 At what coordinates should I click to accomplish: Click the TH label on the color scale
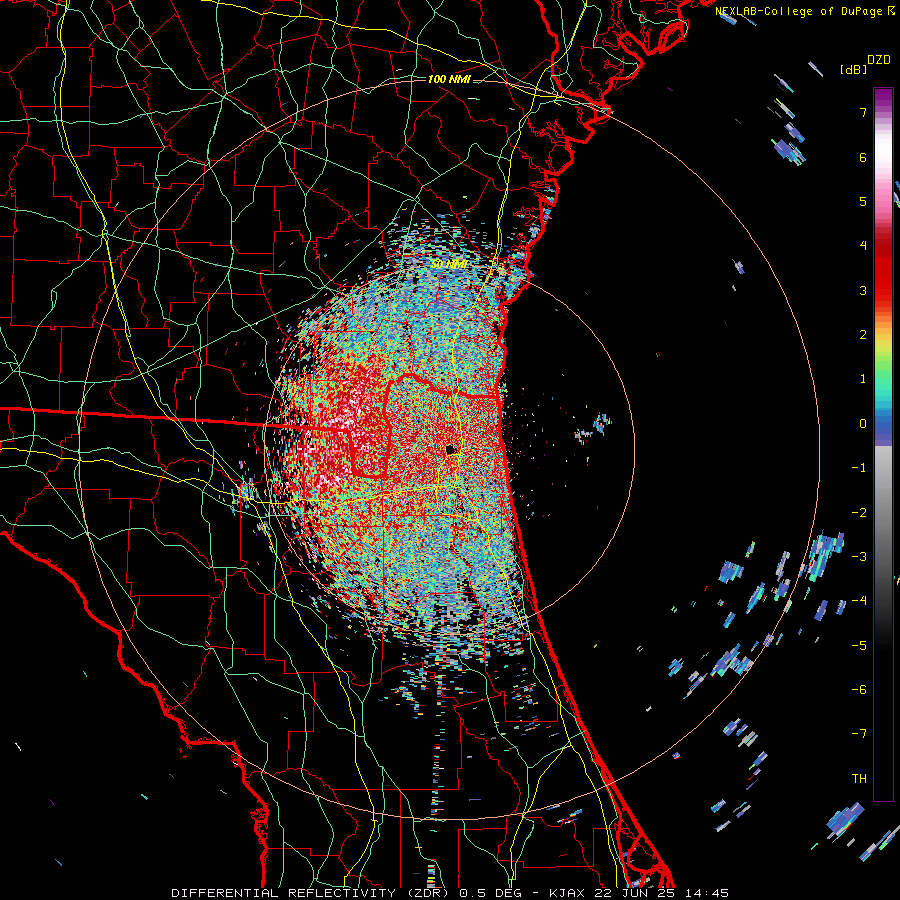click(859, 779)
